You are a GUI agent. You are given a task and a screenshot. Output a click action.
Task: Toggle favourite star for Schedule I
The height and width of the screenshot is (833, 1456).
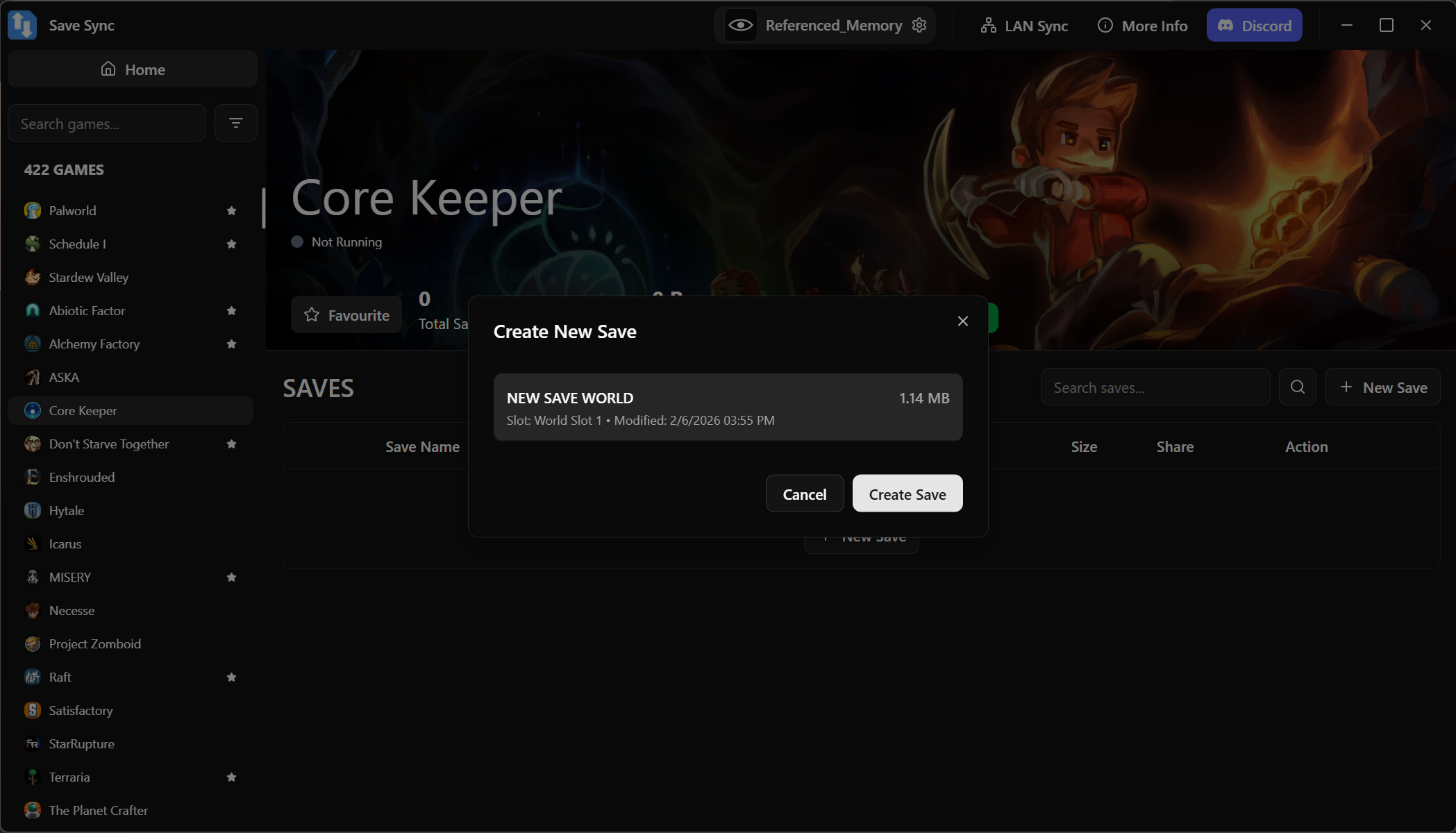tap(232, 244)
